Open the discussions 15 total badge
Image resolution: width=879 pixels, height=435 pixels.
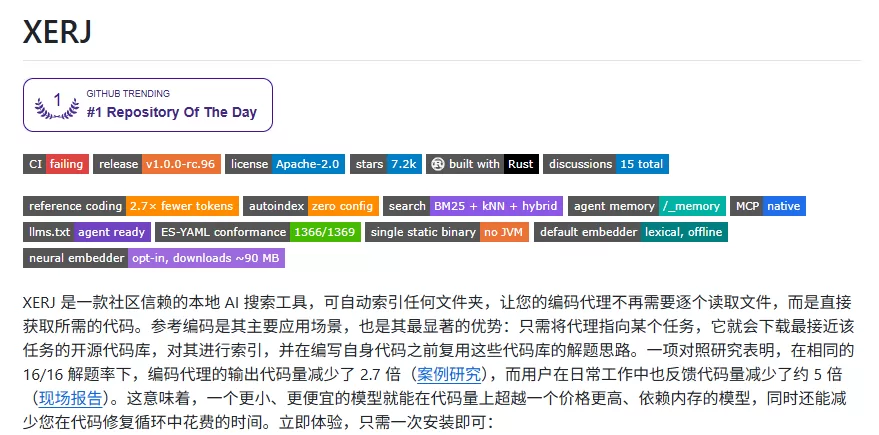click(x=606, y=164)
